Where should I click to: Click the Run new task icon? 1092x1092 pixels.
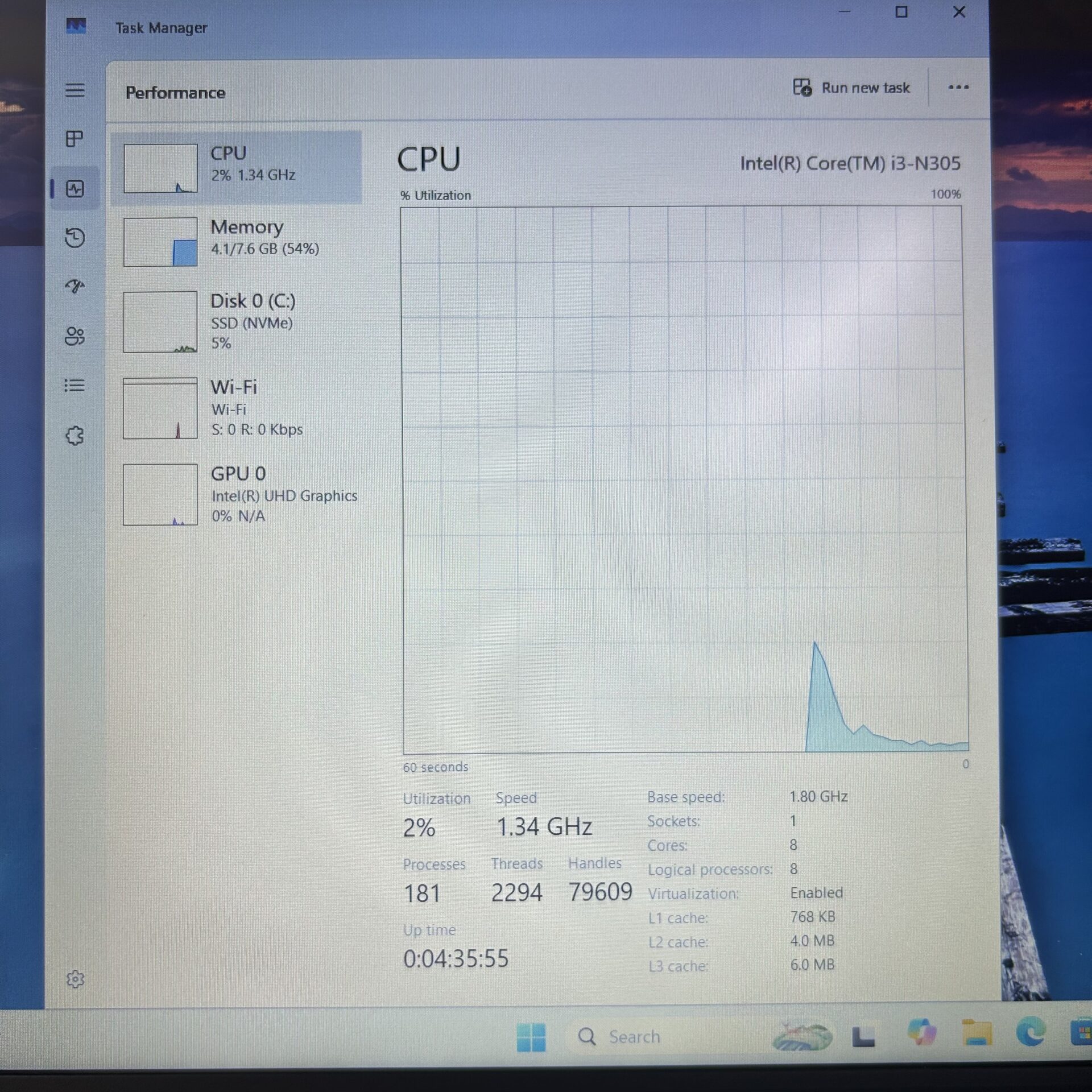803,88
